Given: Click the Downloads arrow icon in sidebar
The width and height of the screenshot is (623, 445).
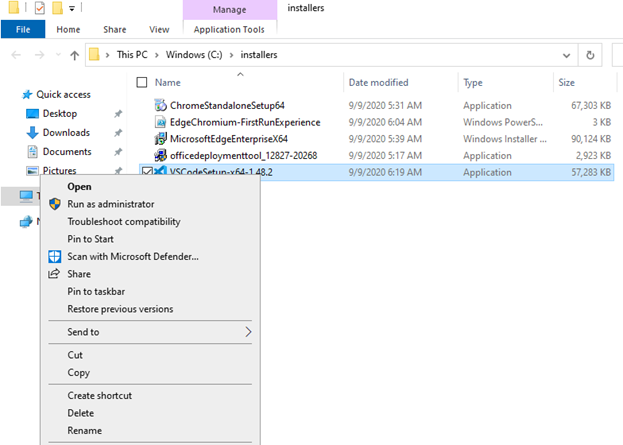Looking at the screenshot, I should point(32,132).
